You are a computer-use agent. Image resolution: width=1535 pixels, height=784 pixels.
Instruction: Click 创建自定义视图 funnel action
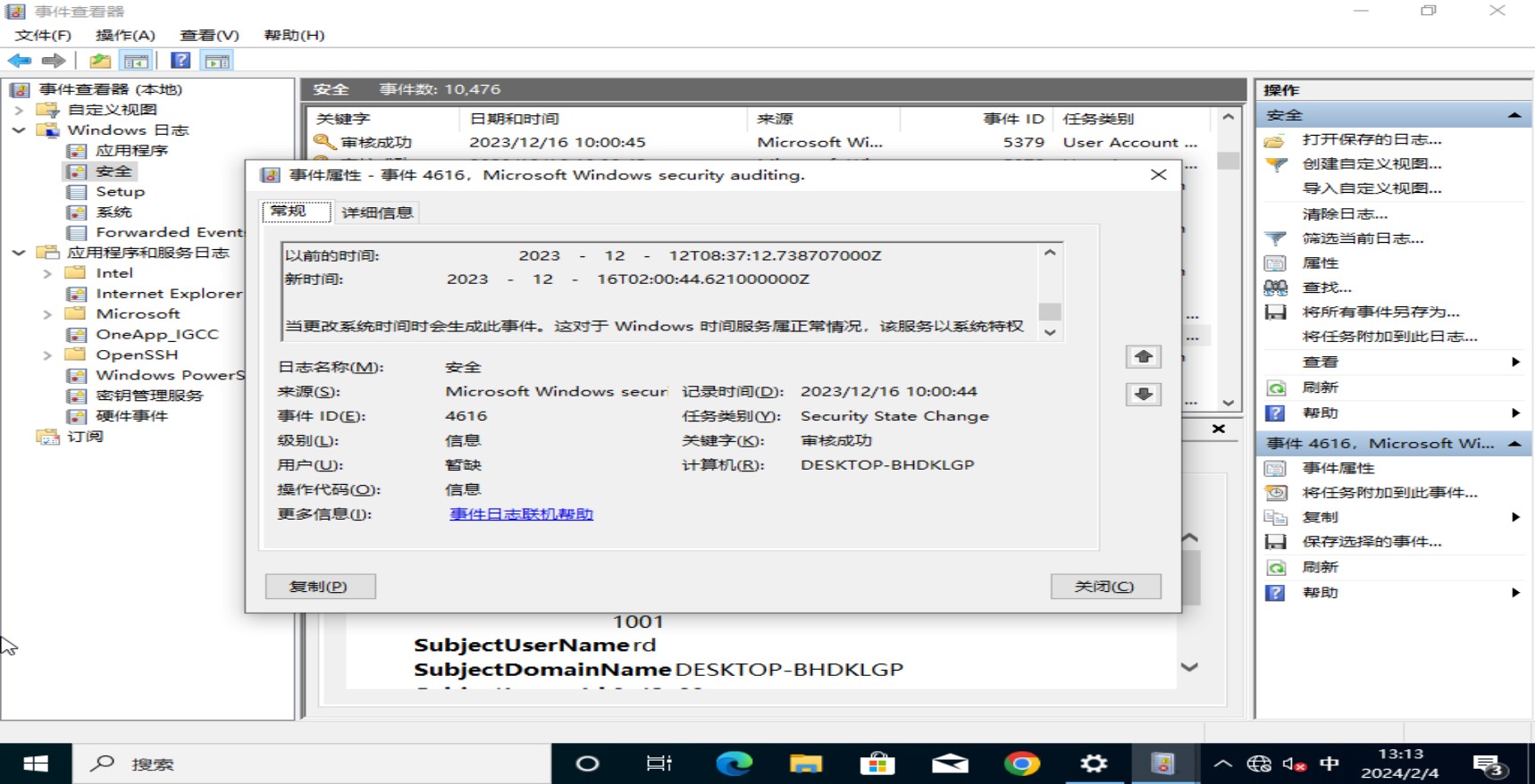coord(1371,163)
